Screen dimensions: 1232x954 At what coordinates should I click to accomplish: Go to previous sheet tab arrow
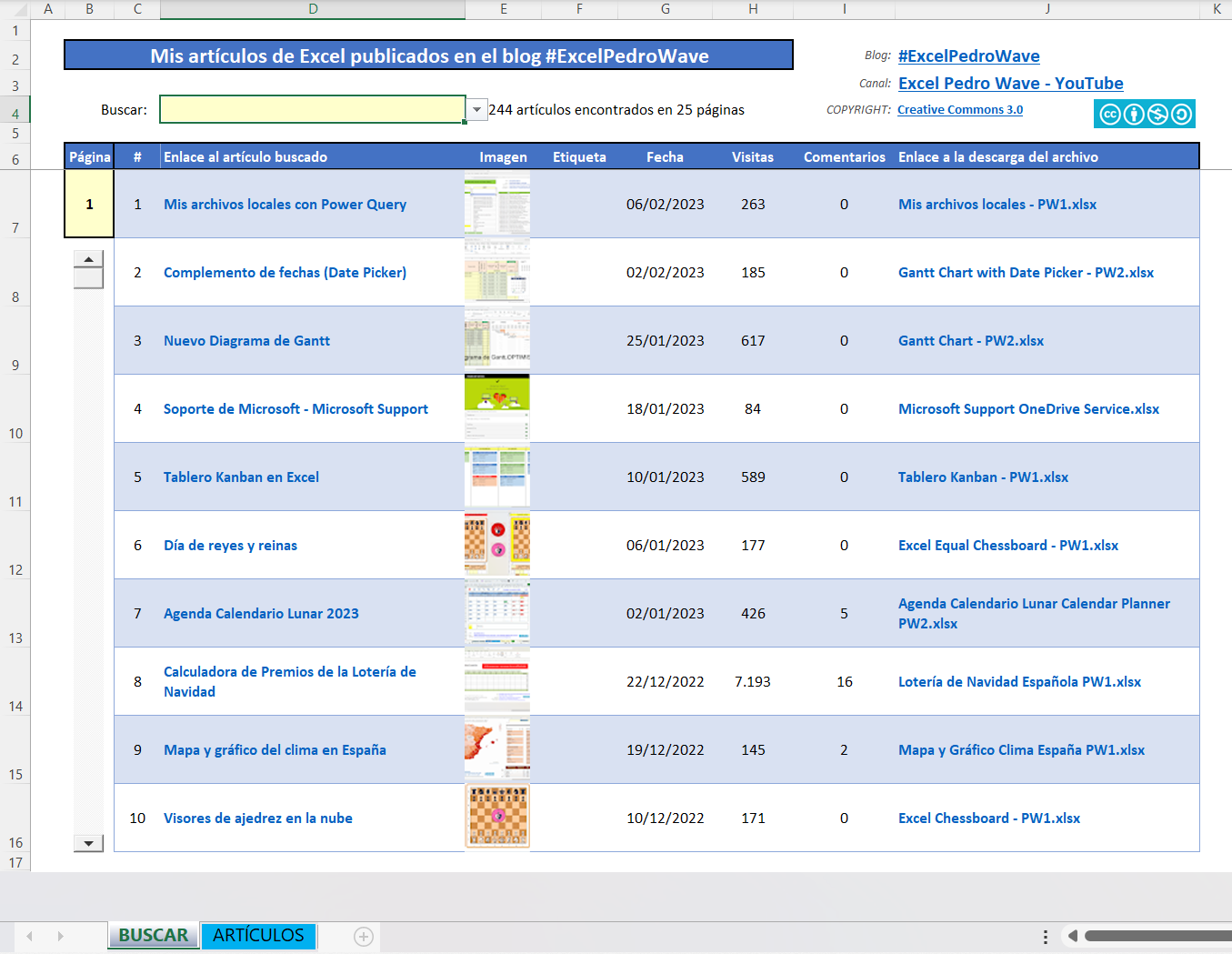(x=30, y=936)
